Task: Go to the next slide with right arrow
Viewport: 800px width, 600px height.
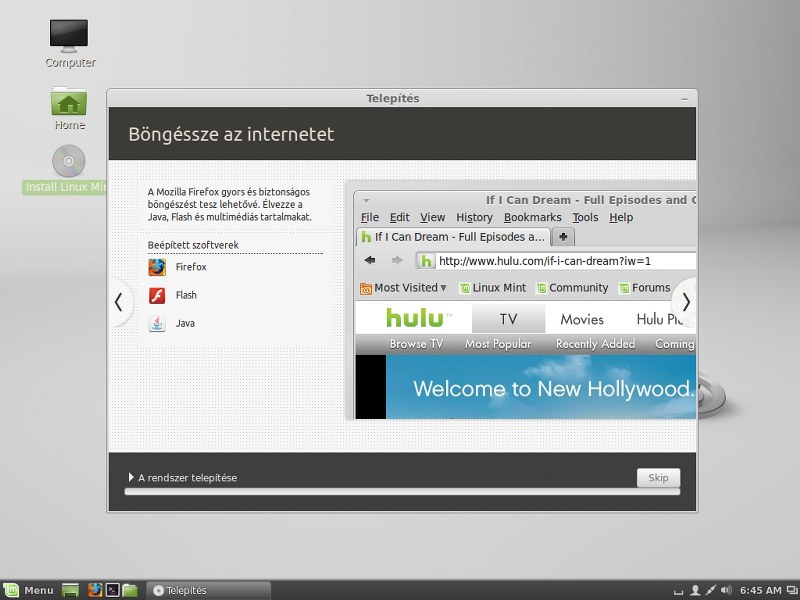Action: click(686, 302)
